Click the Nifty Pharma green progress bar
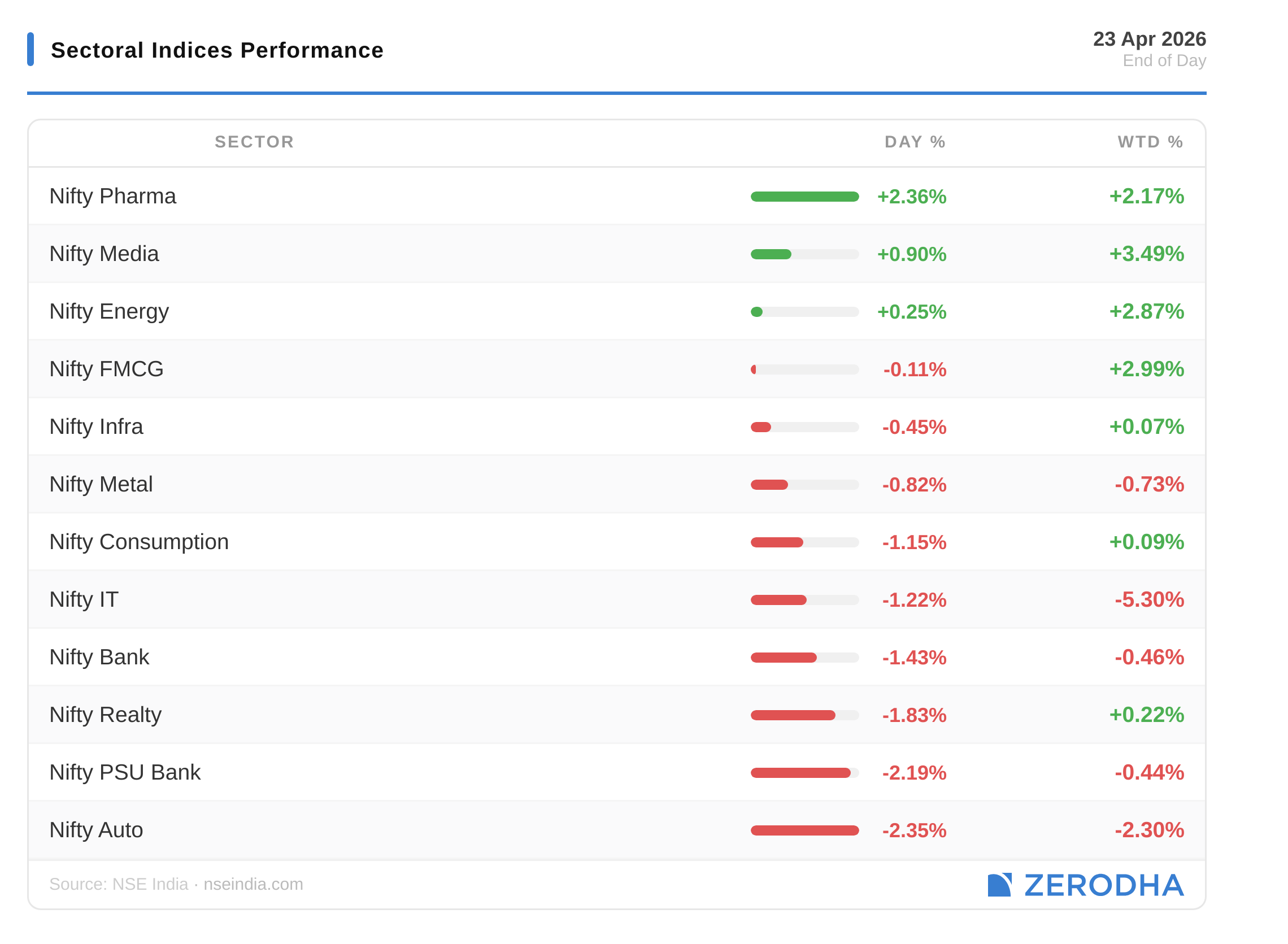Image resolution: width=1288 pixels, height=944 pixels. pos(804,197)
